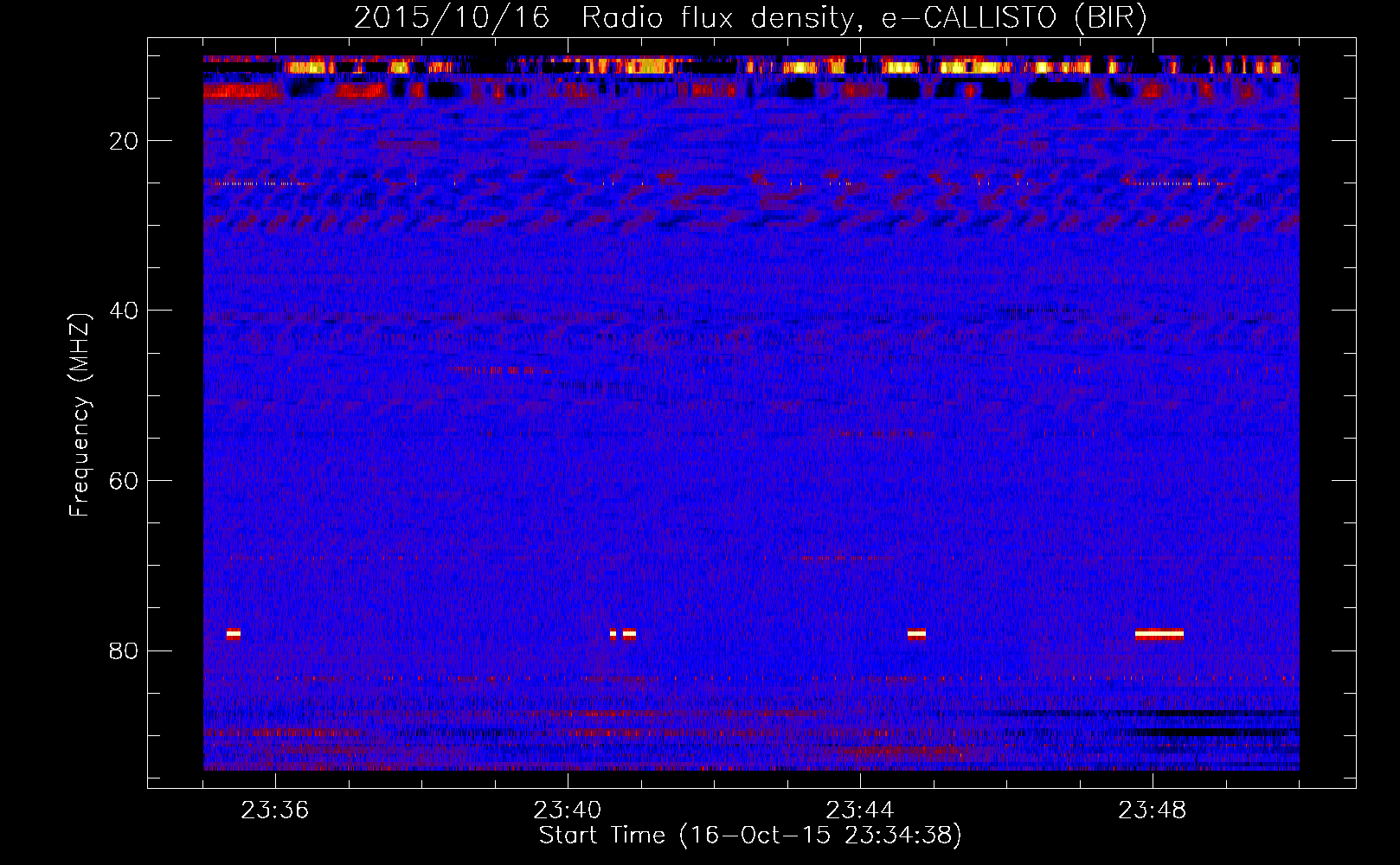Click the 'Frequency (MHZ)' y-axis label
Image resolution: width=1400 pixels, height=865 pixels.
pyautogui.click(x=80, y=415)
